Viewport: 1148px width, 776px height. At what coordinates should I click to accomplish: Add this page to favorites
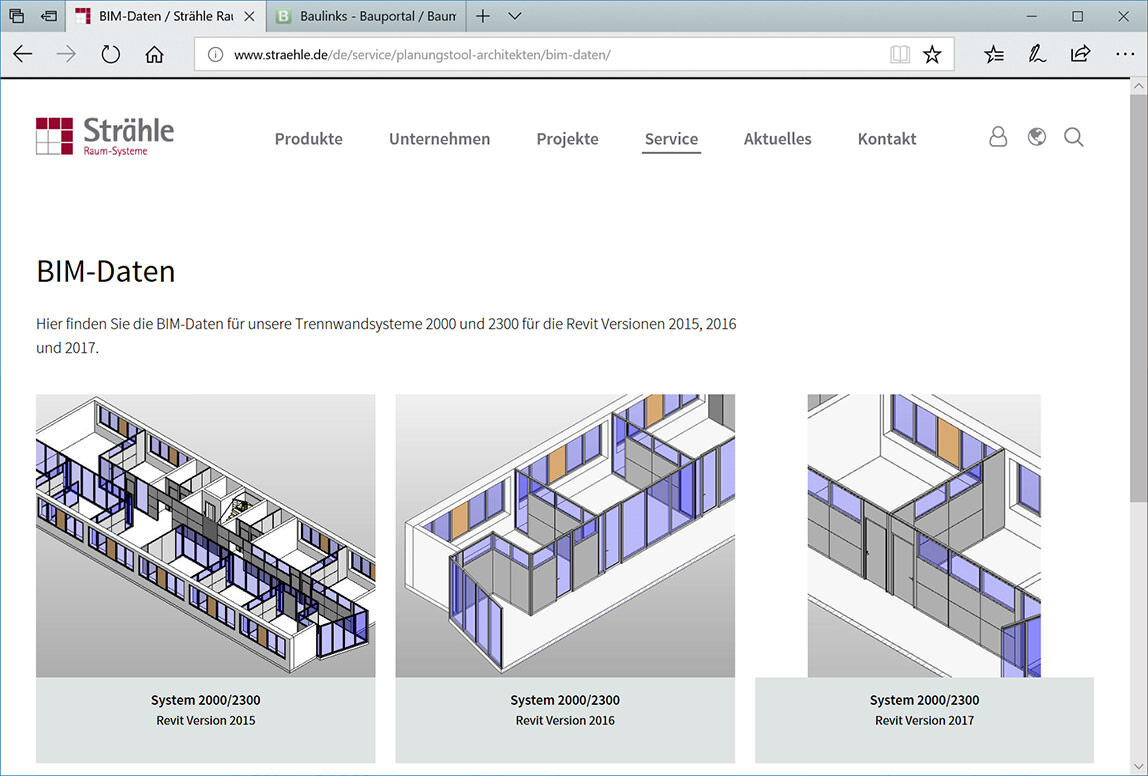932,54
